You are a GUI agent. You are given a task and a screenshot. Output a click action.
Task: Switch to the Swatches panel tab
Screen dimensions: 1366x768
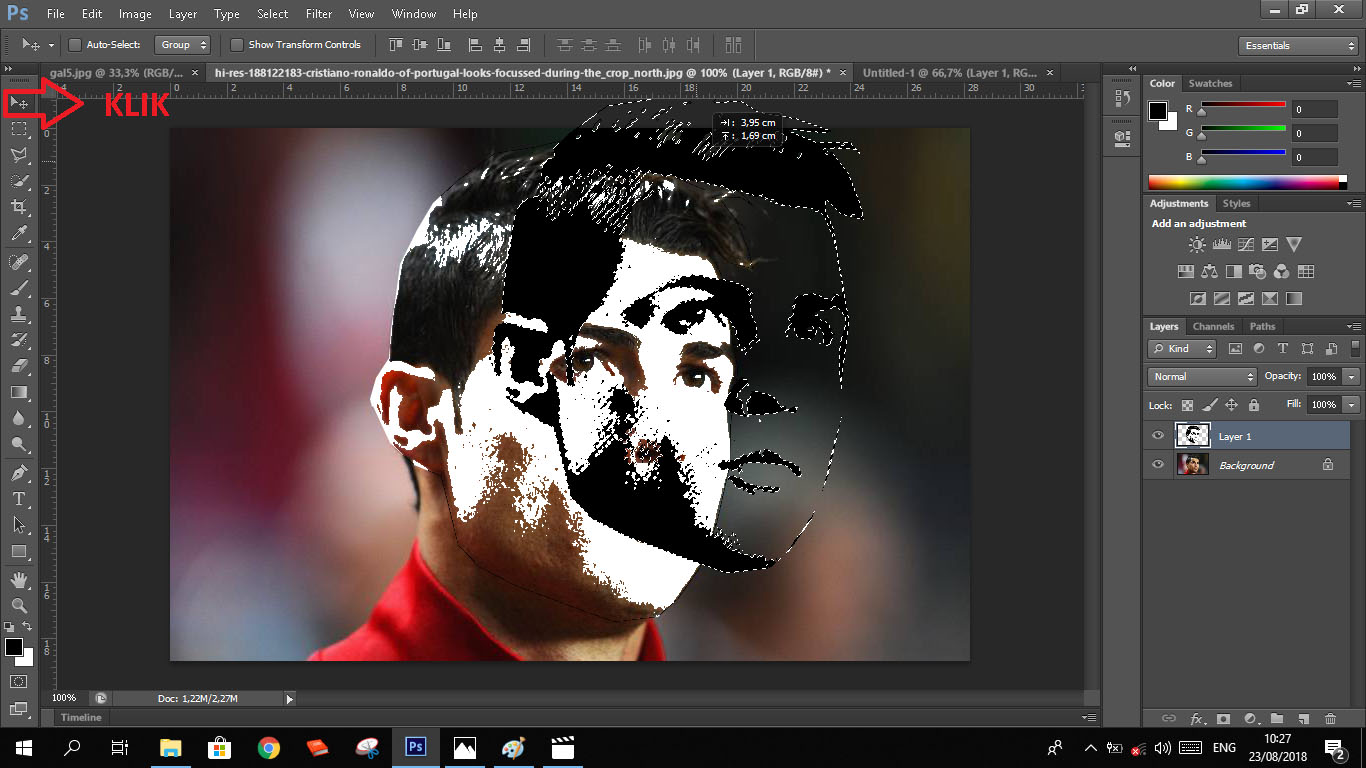pos(1210,84)
